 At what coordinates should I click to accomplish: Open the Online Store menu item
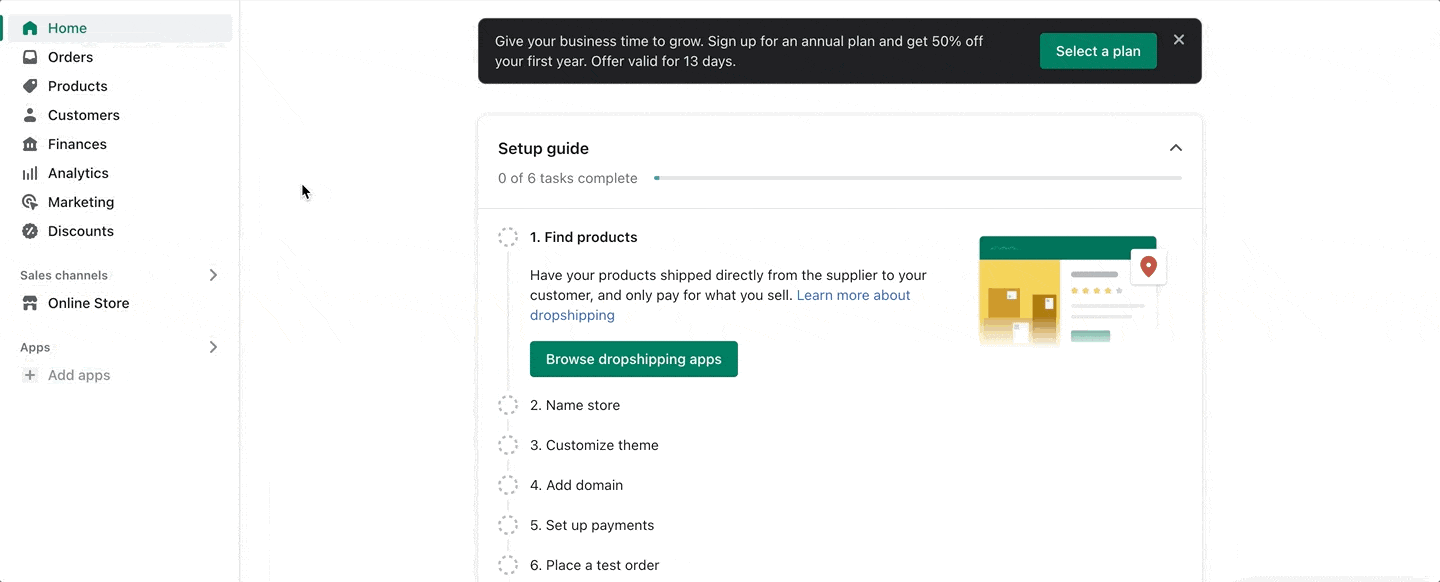click(x=89, y=303)
